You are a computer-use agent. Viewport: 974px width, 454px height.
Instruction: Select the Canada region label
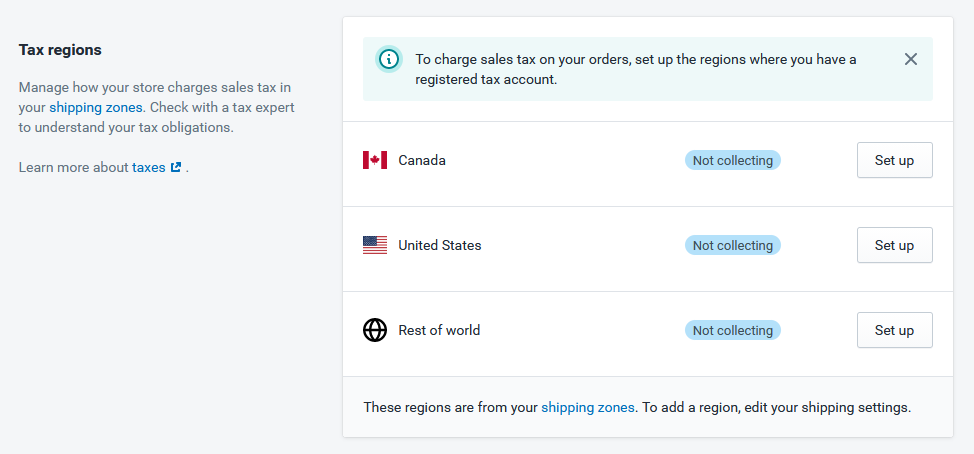pyautogui.click(x=422, y=160)
